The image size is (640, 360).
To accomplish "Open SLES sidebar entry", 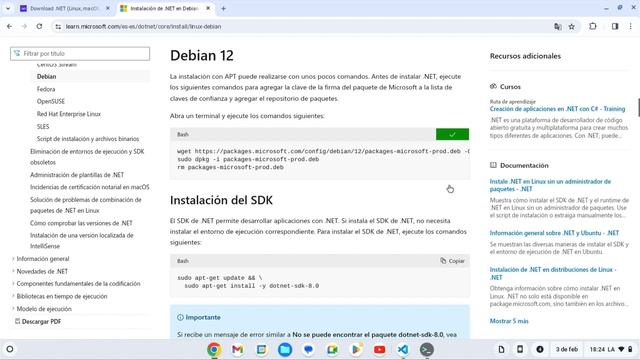I will click(43, 127).
